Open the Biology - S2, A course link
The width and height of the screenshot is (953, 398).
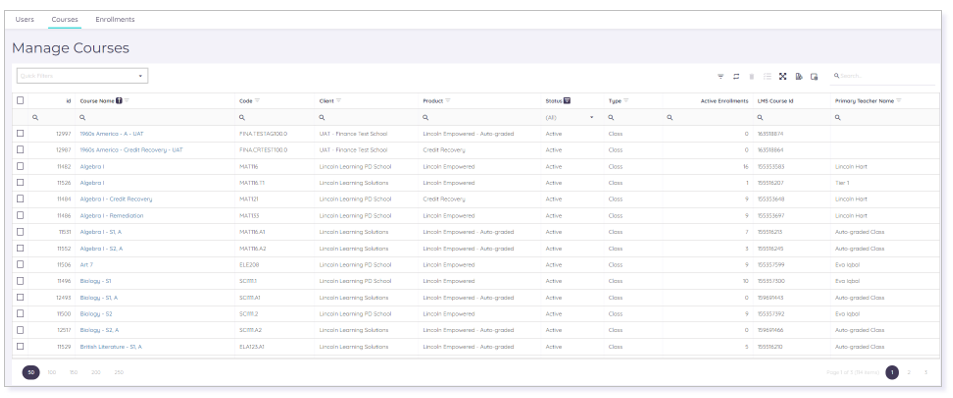99,331
